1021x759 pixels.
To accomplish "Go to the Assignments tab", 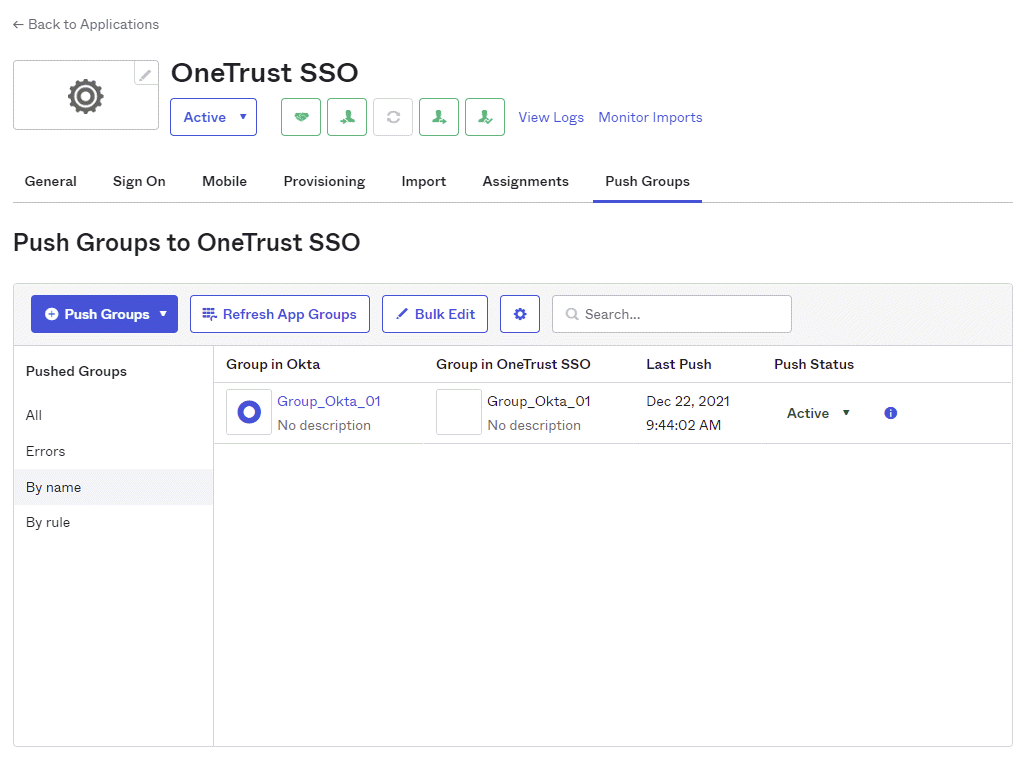I will click(525, 182).
